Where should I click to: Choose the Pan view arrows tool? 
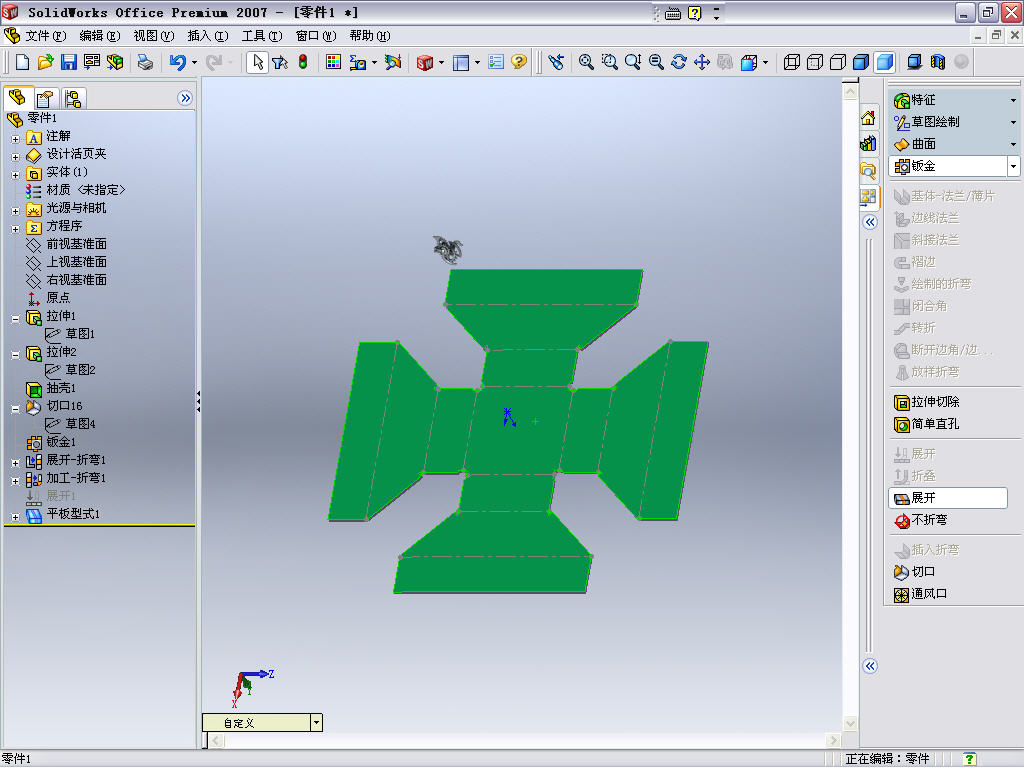tap(702, 62)
